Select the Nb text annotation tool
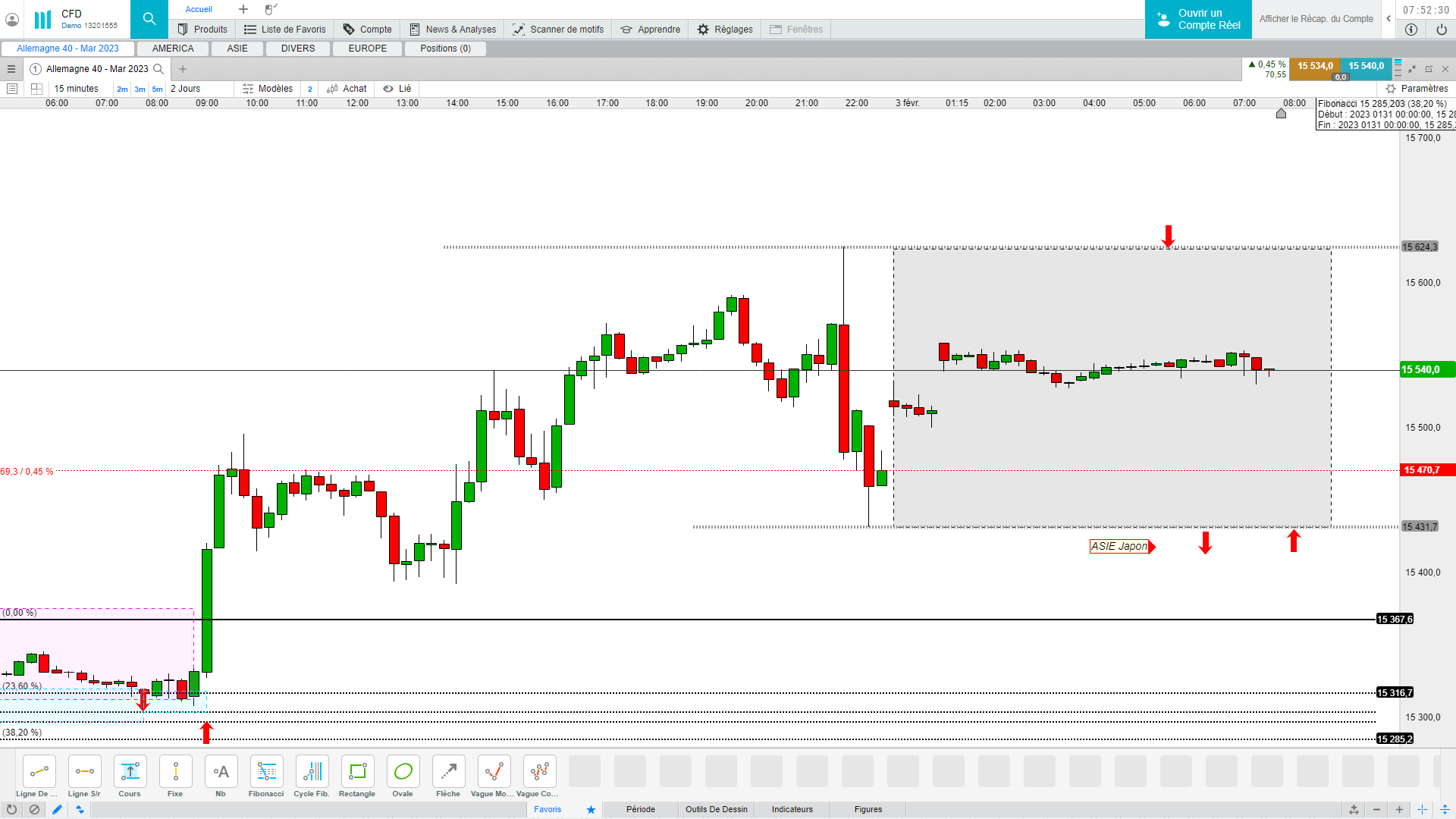 pyautogui.click(x=221, y=772)
